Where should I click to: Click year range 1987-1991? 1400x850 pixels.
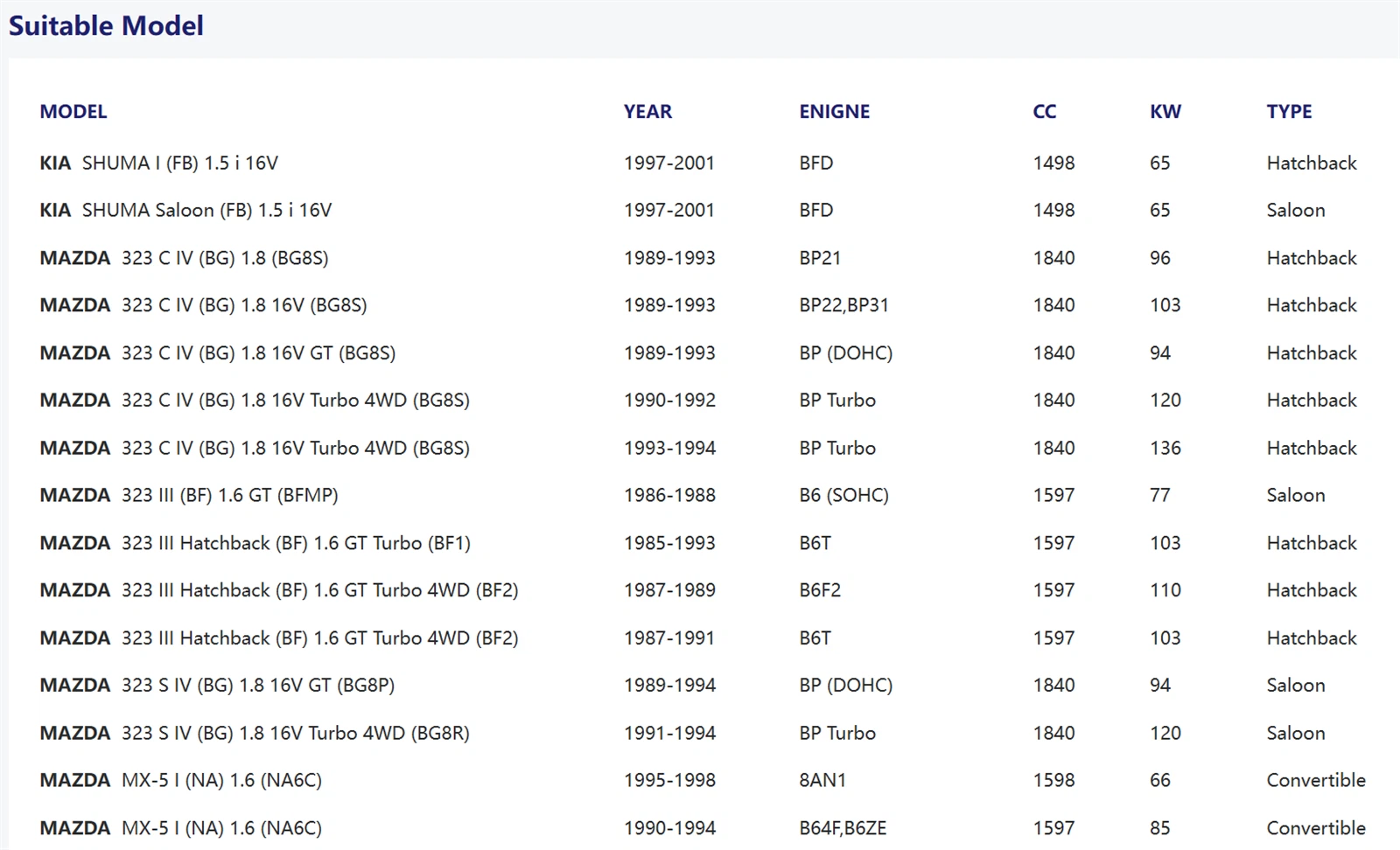tap(669, 638)
